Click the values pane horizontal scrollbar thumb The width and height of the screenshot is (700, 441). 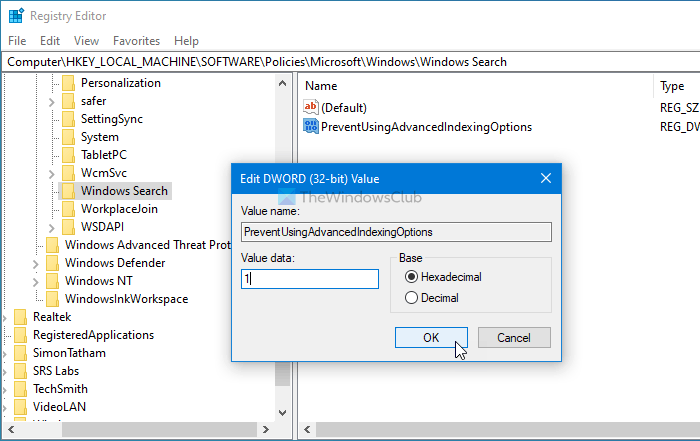coord(508,430)
